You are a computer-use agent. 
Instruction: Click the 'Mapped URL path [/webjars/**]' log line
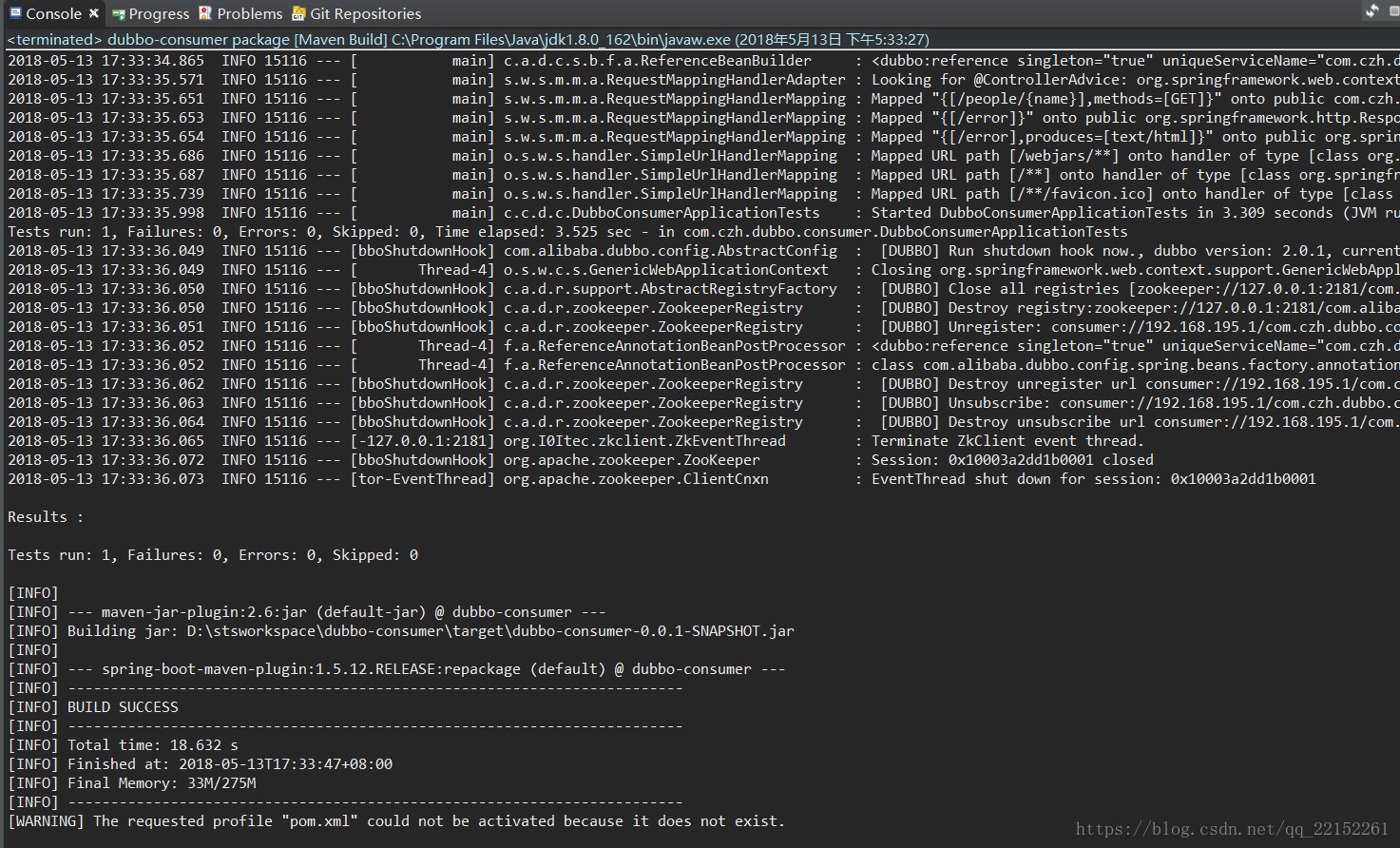[x=703, y=156]
